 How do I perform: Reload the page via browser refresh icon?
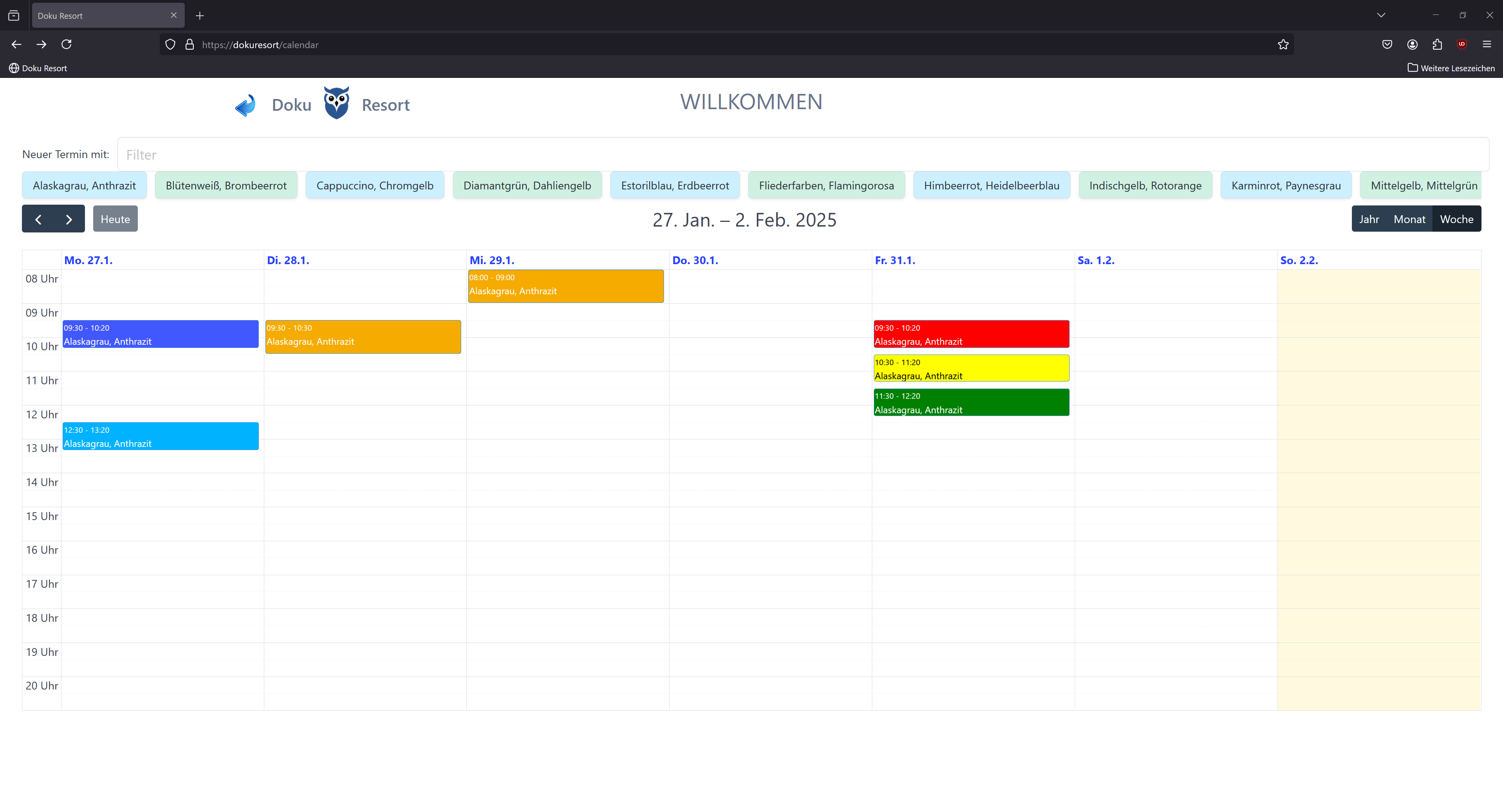(x=67, y=44)
